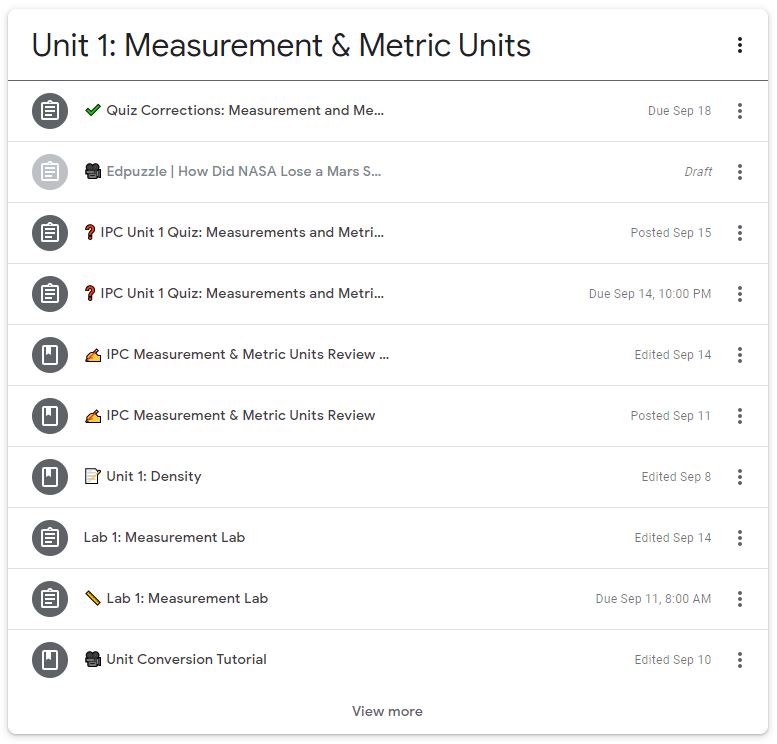
Task: Open the three-dot menu for Unit Conversion Tutorial
Action: 739,660
